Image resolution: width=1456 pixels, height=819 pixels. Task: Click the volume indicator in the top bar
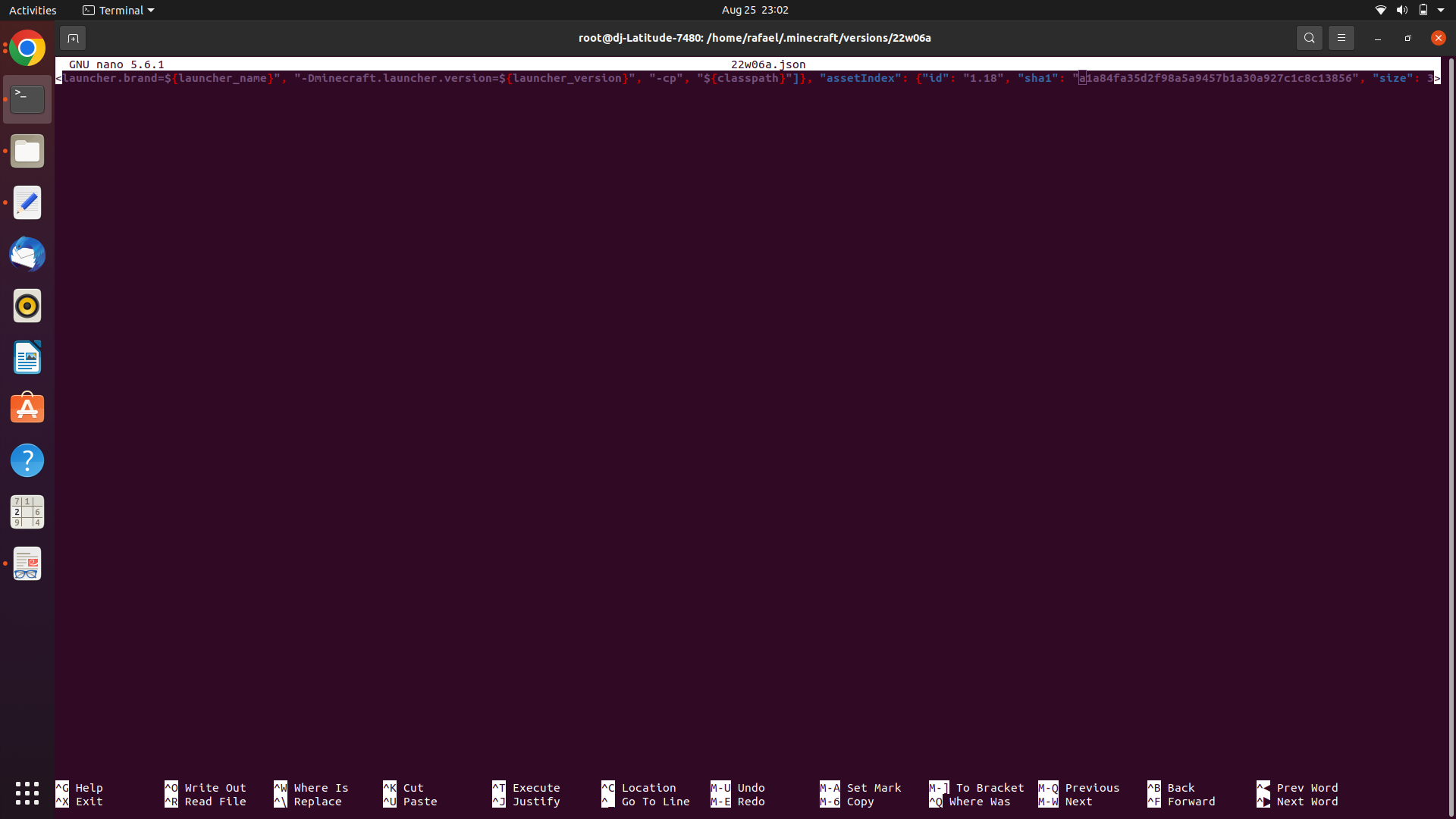[1401, 10]
